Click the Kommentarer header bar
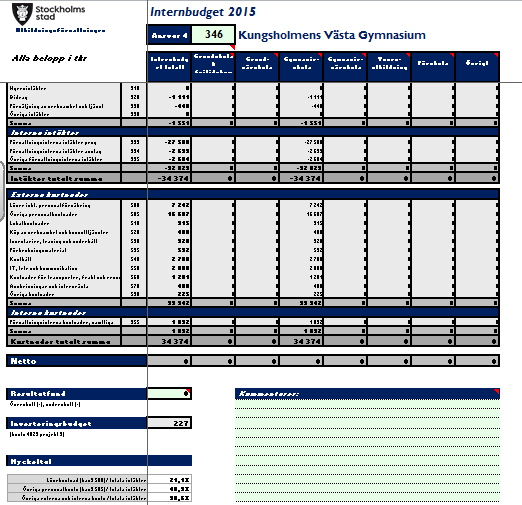Screen dimensions: 522x505 367,394
